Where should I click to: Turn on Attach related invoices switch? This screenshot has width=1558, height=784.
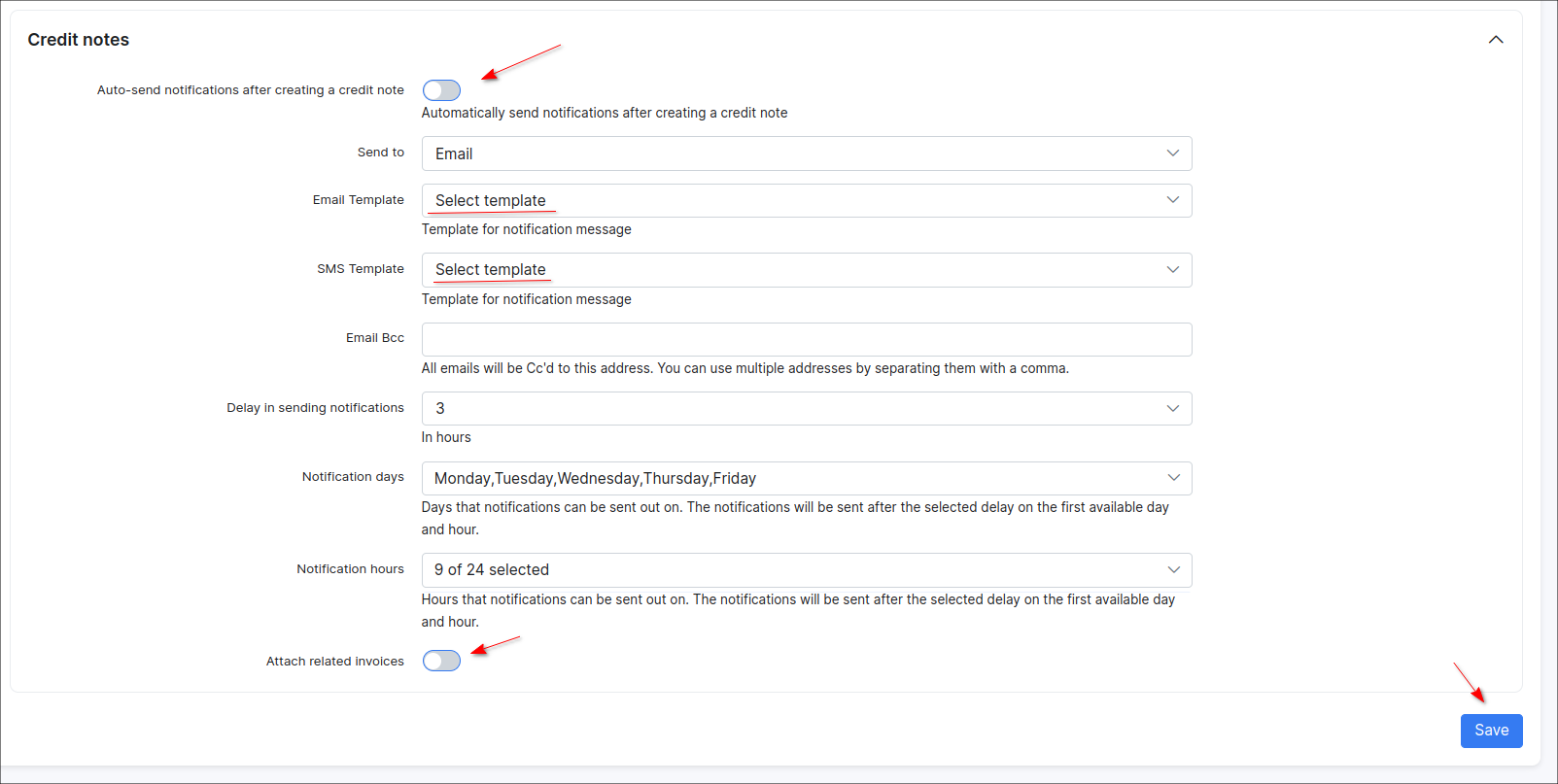[441, 662]
